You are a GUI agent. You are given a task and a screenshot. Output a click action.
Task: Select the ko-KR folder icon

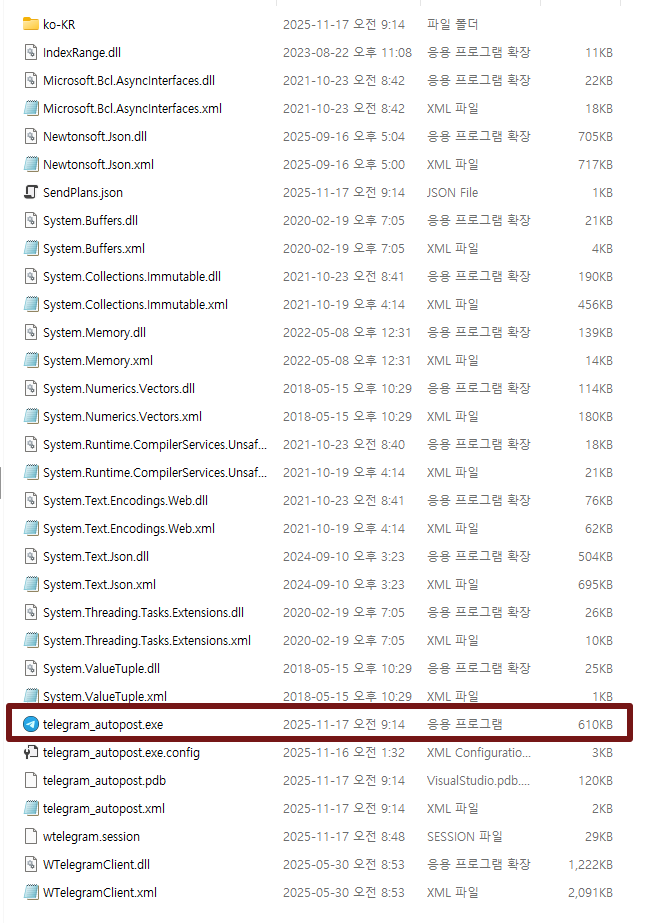coord(31,24)
